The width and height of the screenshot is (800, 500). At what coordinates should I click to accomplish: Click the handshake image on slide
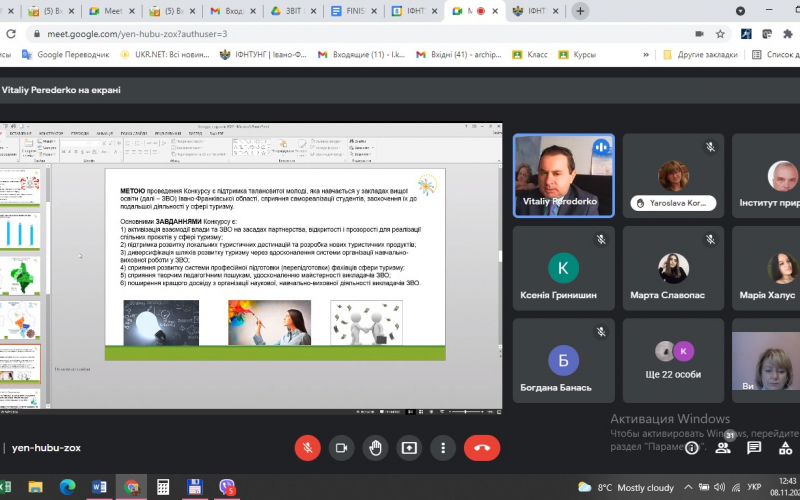[366, 323]
